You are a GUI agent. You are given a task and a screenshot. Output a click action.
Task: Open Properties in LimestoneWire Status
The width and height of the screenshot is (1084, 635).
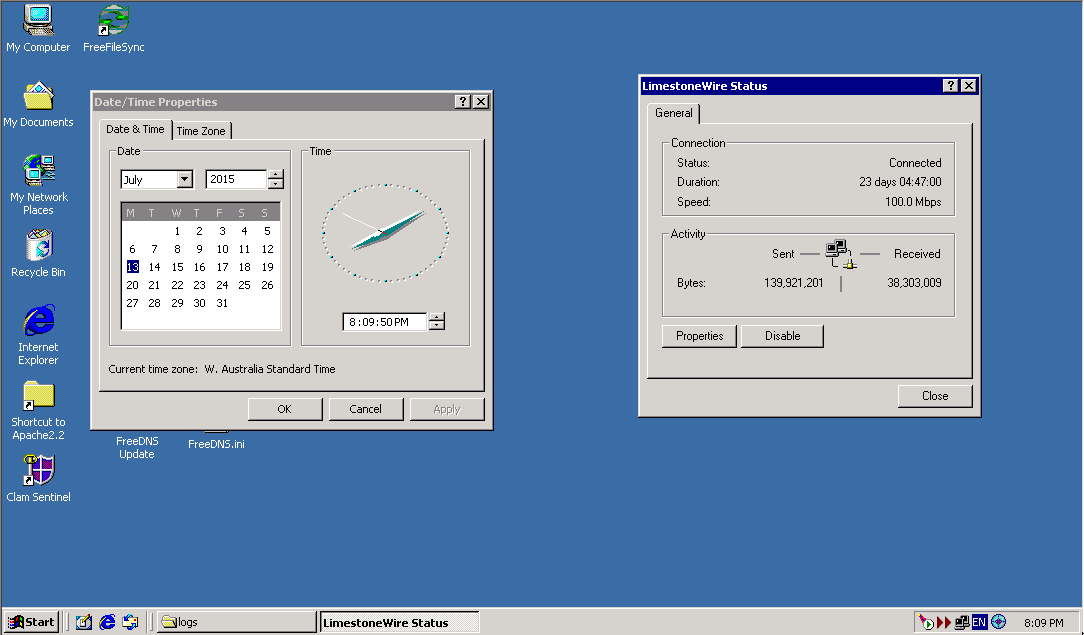click(700, 336)
